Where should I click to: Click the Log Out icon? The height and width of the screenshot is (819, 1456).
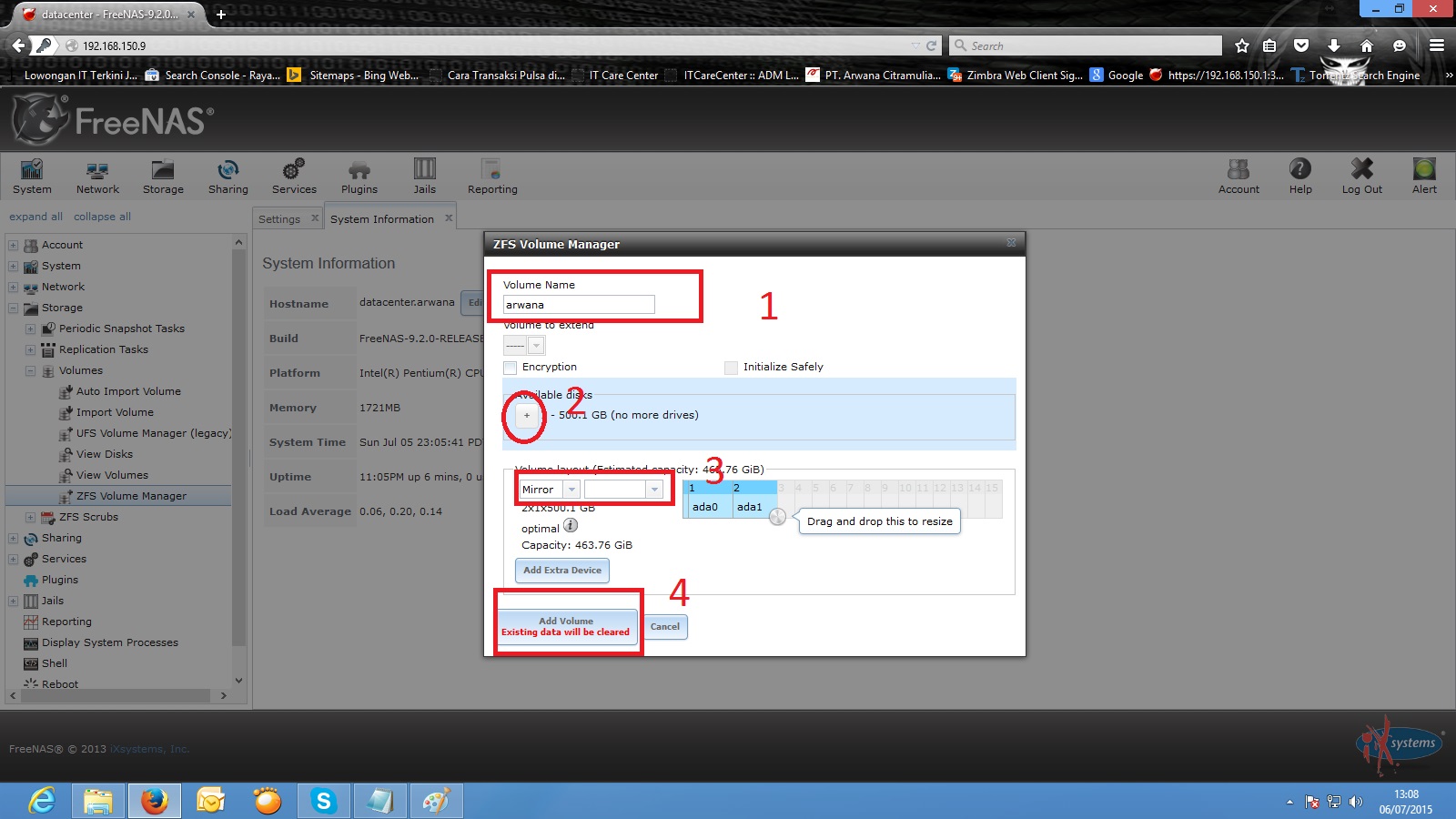[1361, 177]
